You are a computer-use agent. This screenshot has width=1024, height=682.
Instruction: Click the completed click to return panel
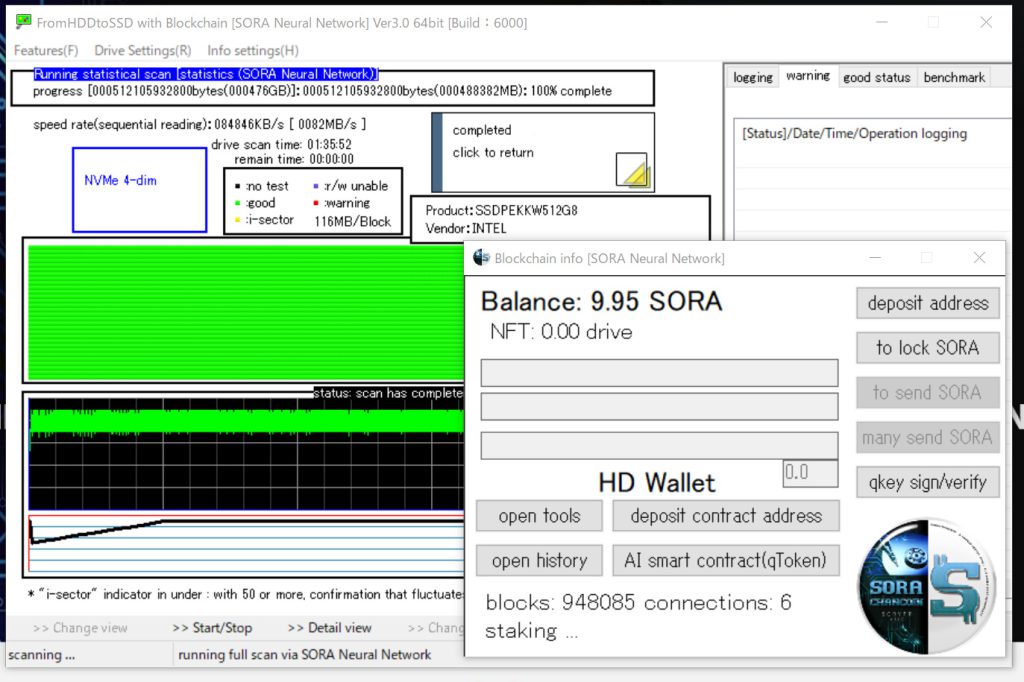543,152
